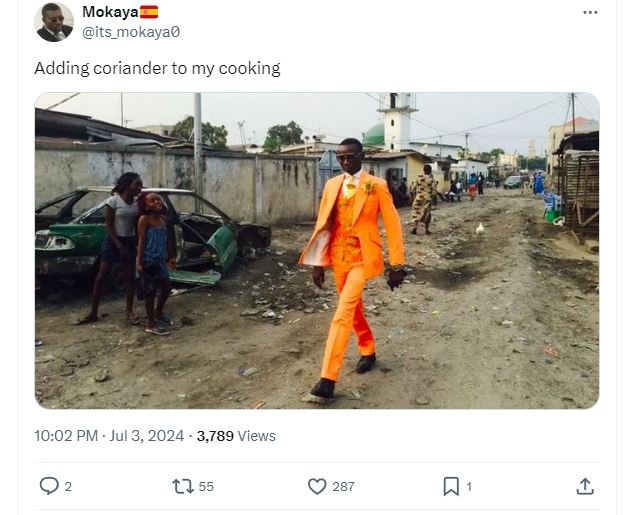Screen dimensions: 623x515
Task: Like the tweet with the heart icon
Action: tap(317, 486)
